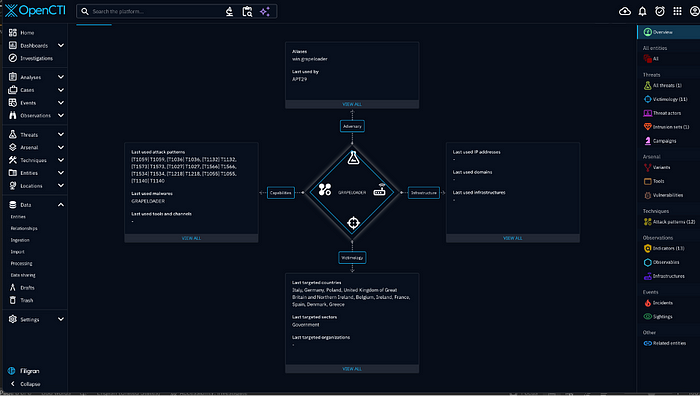This screenshot has height=396, width=700.
Task: Click VIEW ALL in Capabilities card
Action: pos(191,238)
